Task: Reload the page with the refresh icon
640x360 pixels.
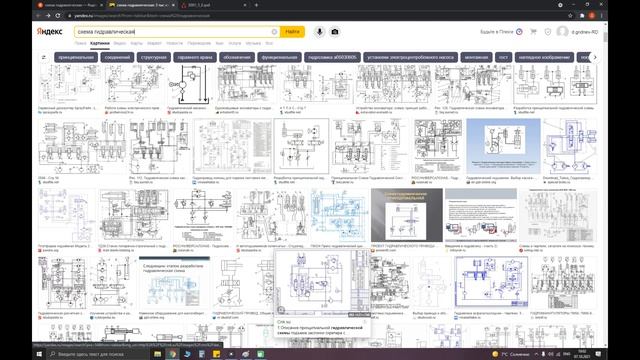Action: 58,16
